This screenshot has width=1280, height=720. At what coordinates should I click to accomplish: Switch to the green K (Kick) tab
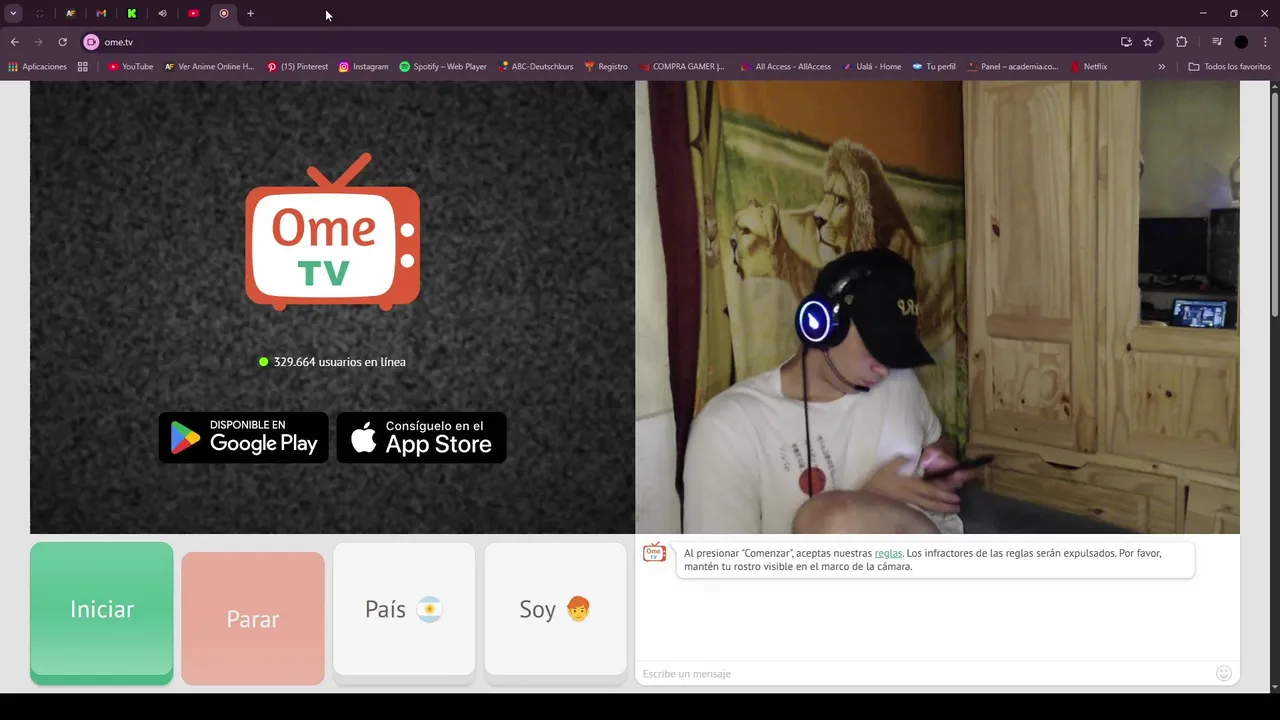(x=131, y=13)
